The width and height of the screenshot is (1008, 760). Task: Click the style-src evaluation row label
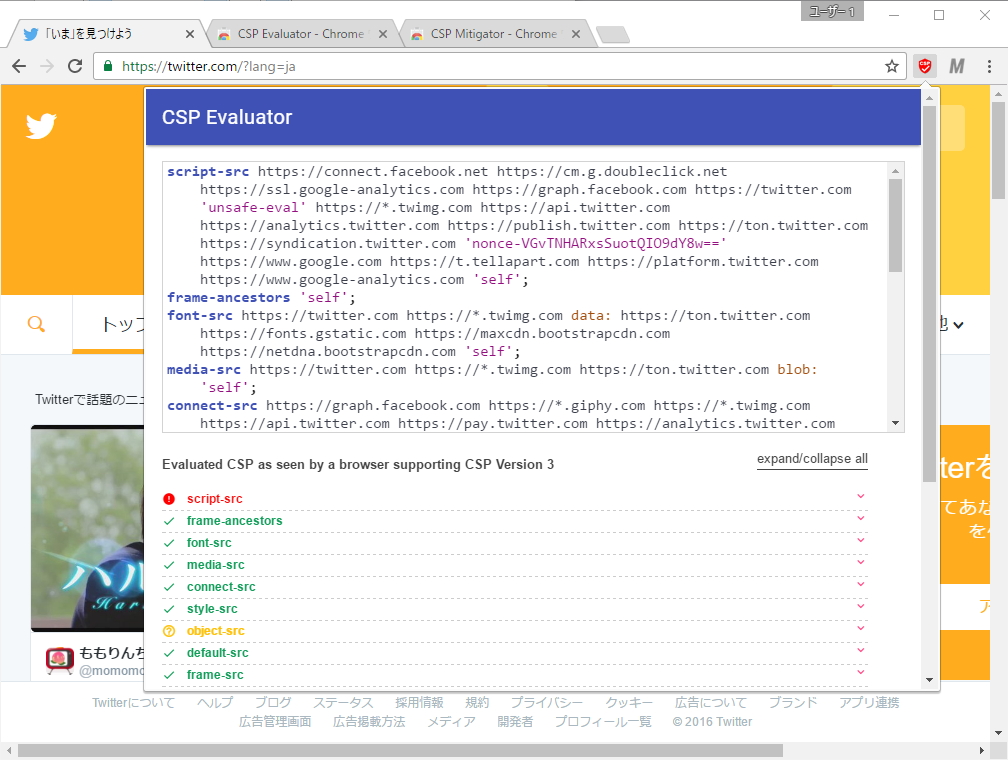pyautogui.click(x=212, y=609)
